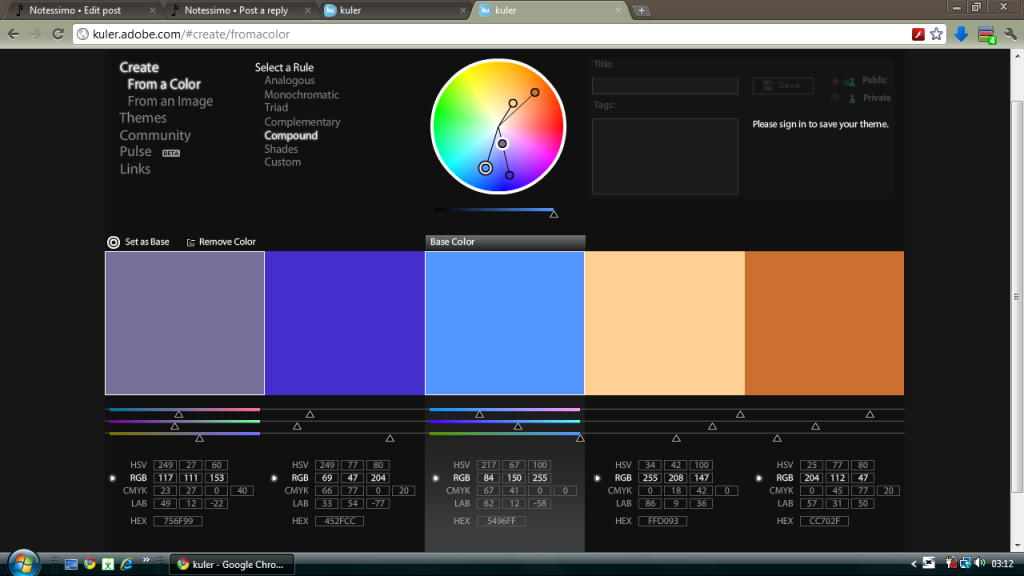Switch to the Notessimo Post a reply tab
The image size is (1024, 576).
point(238,10)
